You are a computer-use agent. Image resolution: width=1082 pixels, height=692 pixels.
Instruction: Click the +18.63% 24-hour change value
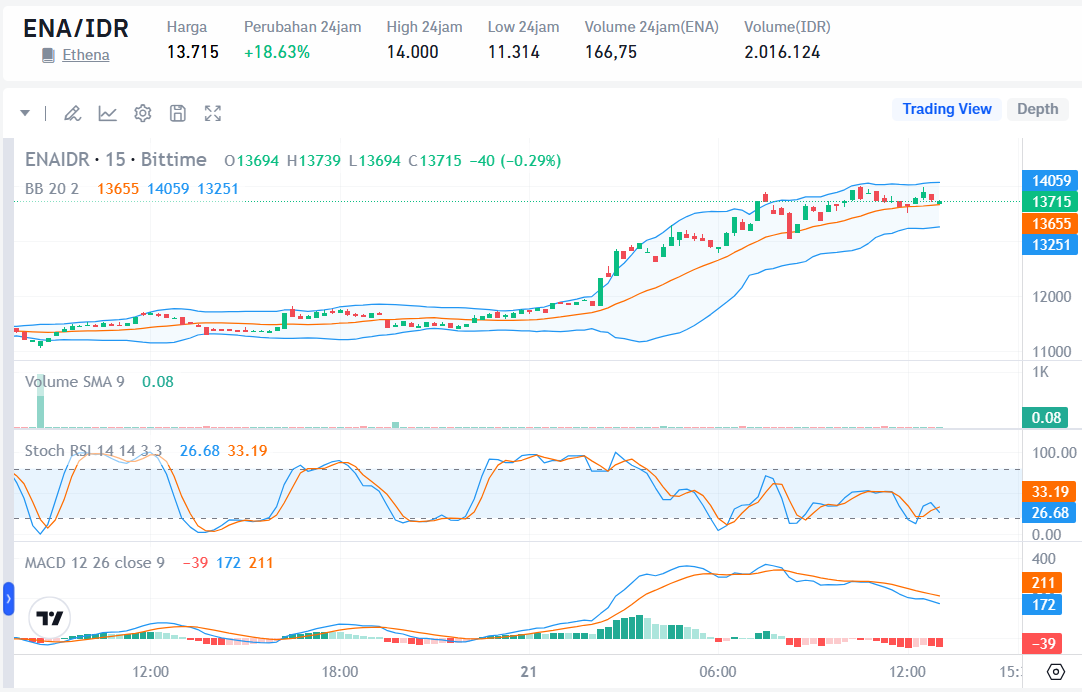tap(277, 52)
